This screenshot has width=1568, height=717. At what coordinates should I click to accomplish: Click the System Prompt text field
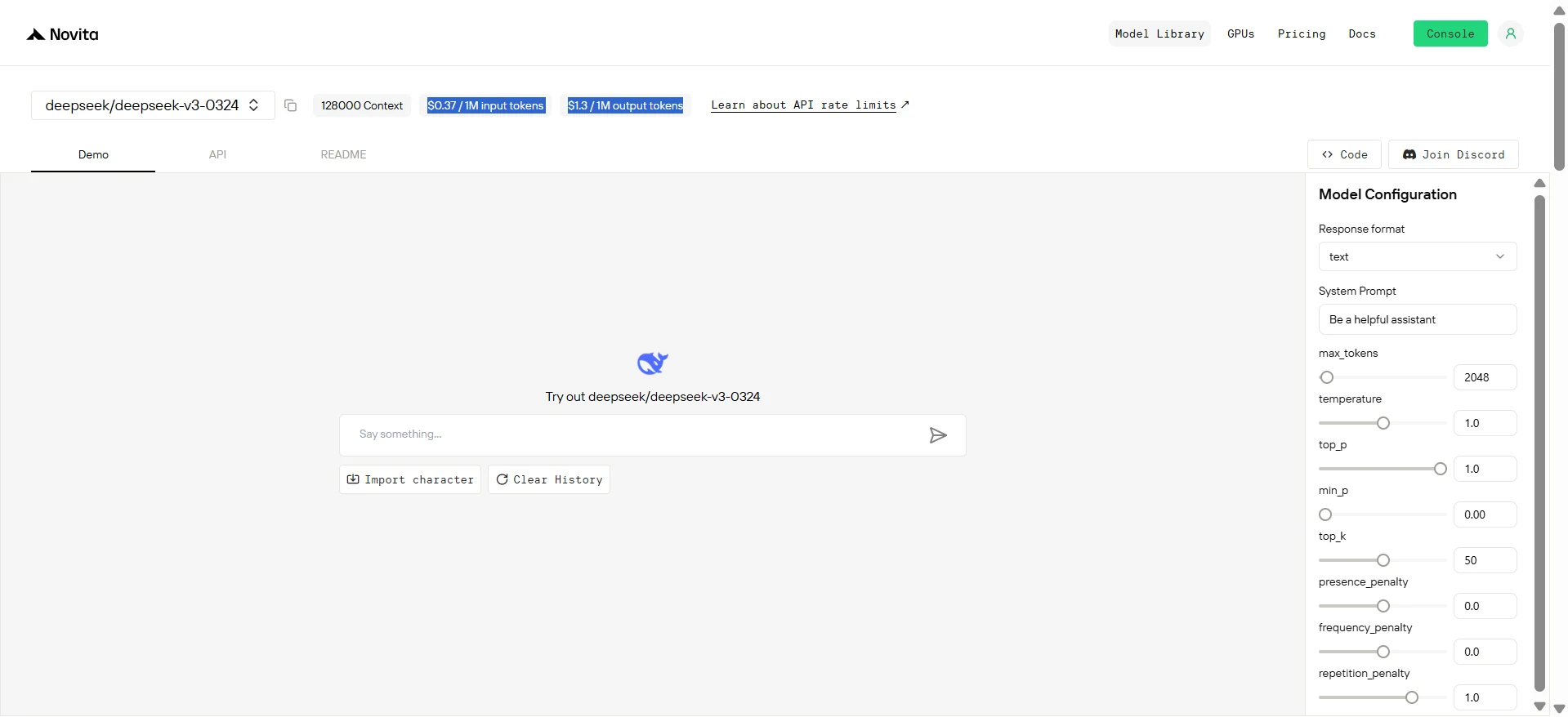(1418, 319)
